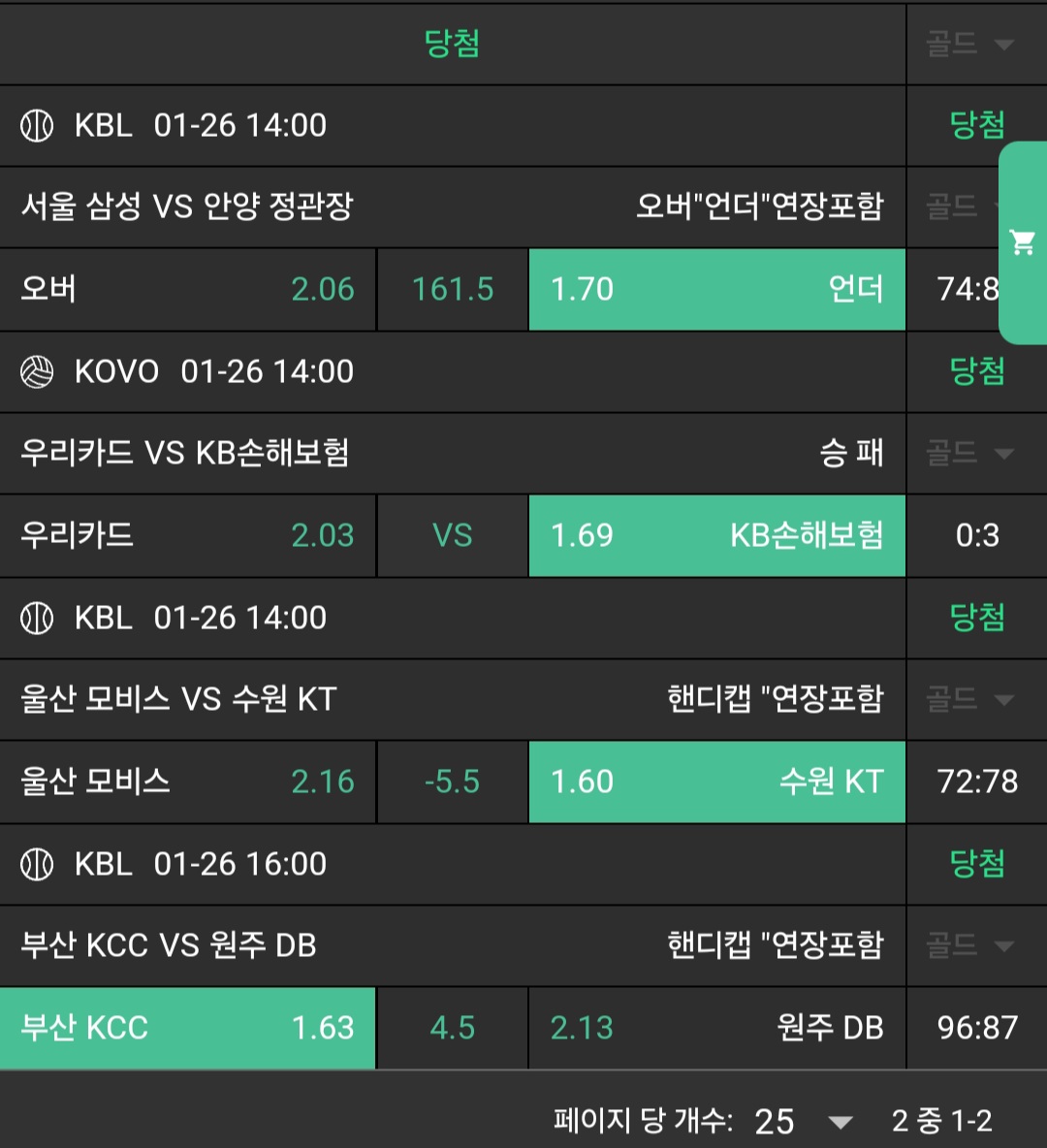
Task: Click 당첨 status on KOVO row
Action: coord(976,371)
